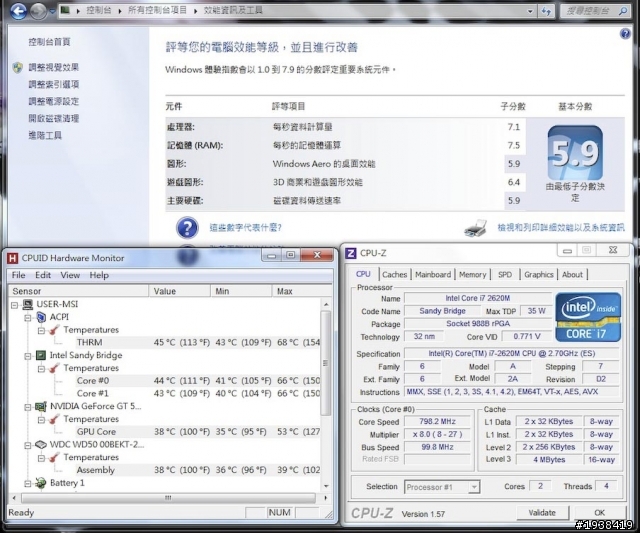Viewport: 640px width, 533px height.
Task: Collapse Temperatures node under ACPI
Action: tap(41, 331)
